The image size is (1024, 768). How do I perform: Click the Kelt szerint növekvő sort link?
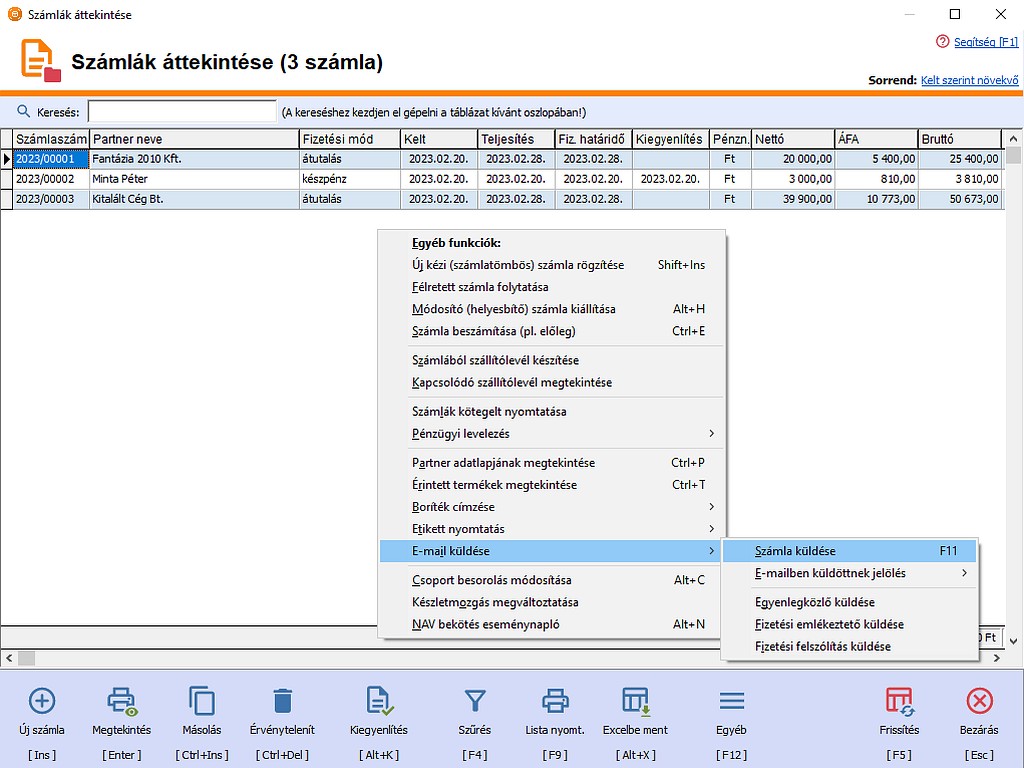click(x=969, y=80)
